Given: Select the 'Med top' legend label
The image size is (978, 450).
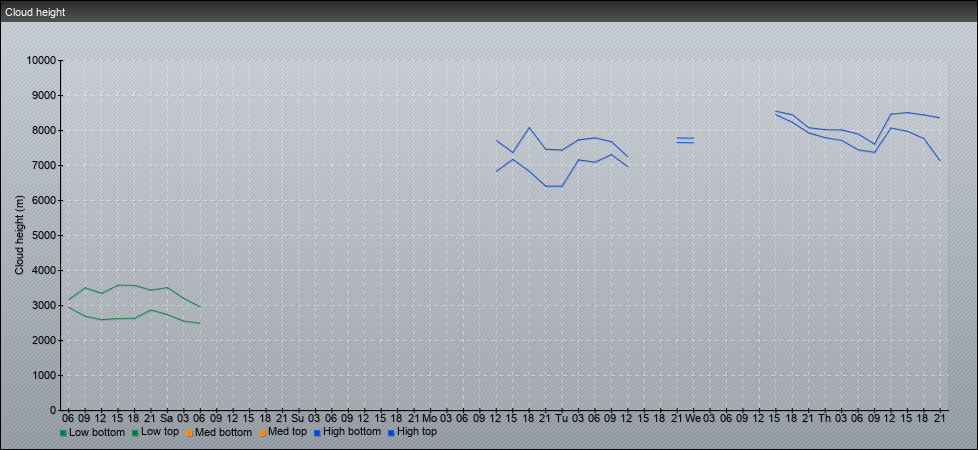Looking at the screenshot, I should click(x=288, y=432).
